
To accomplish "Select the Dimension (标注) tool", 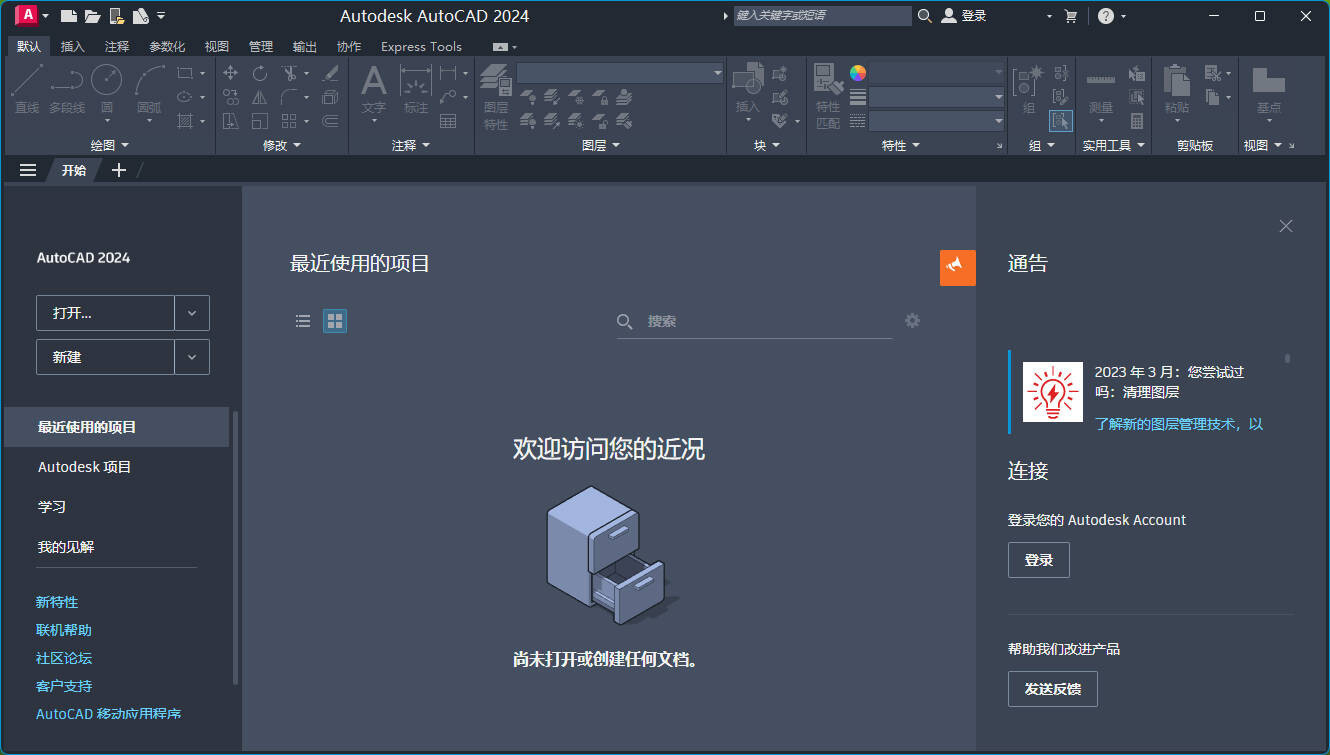I will [x=416, y=88].
